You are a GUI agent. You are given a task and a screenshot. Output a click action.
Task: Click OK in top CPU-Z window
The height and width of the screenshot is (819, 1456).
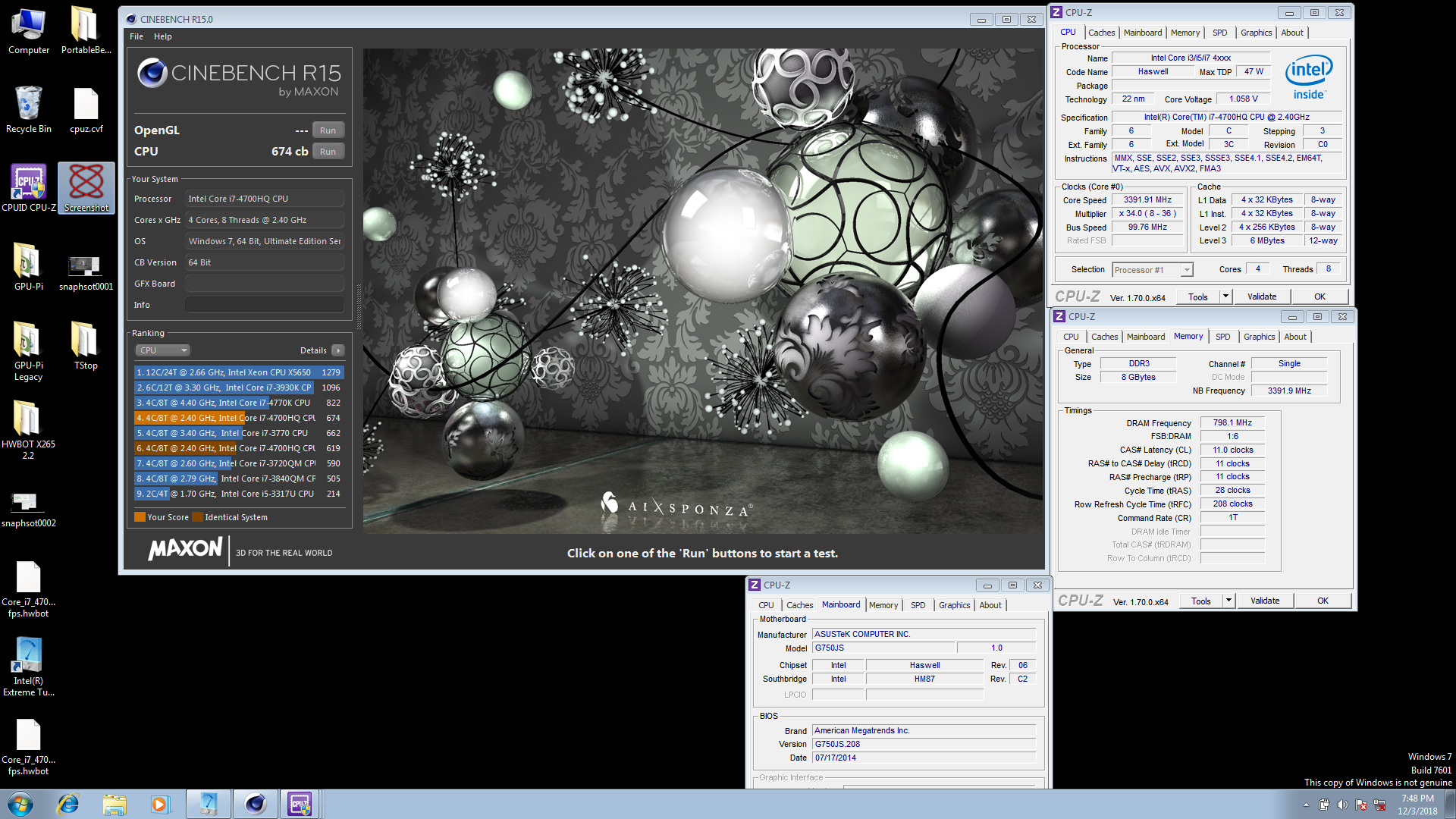1319,297
